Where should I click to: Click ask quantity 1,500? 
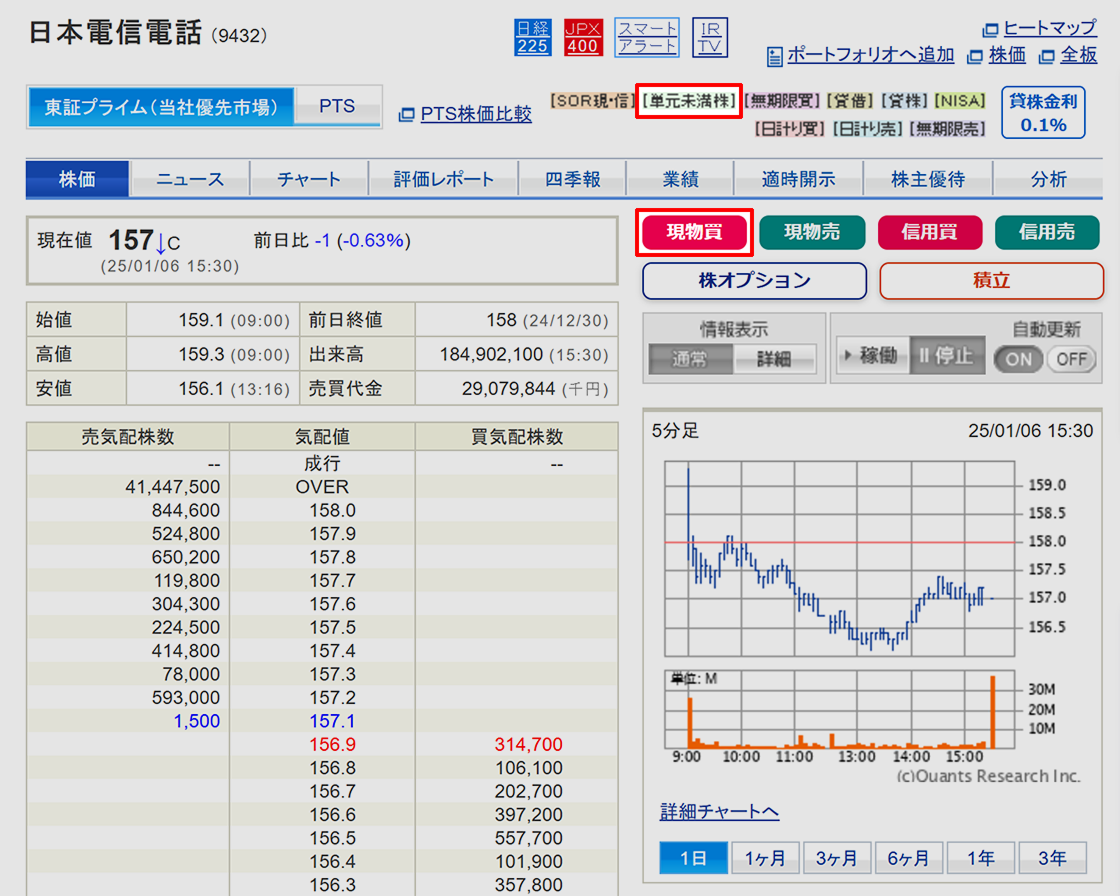[196, 721]
